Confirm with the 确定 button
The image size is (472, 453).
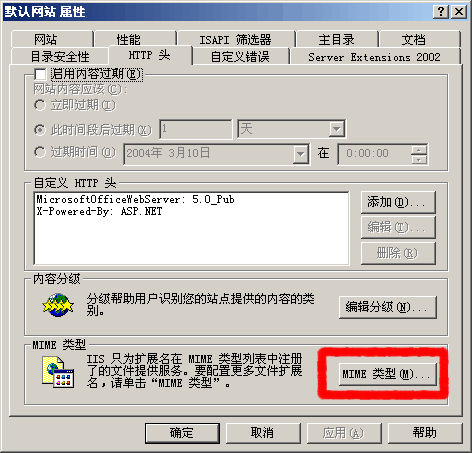coord(182,433)
